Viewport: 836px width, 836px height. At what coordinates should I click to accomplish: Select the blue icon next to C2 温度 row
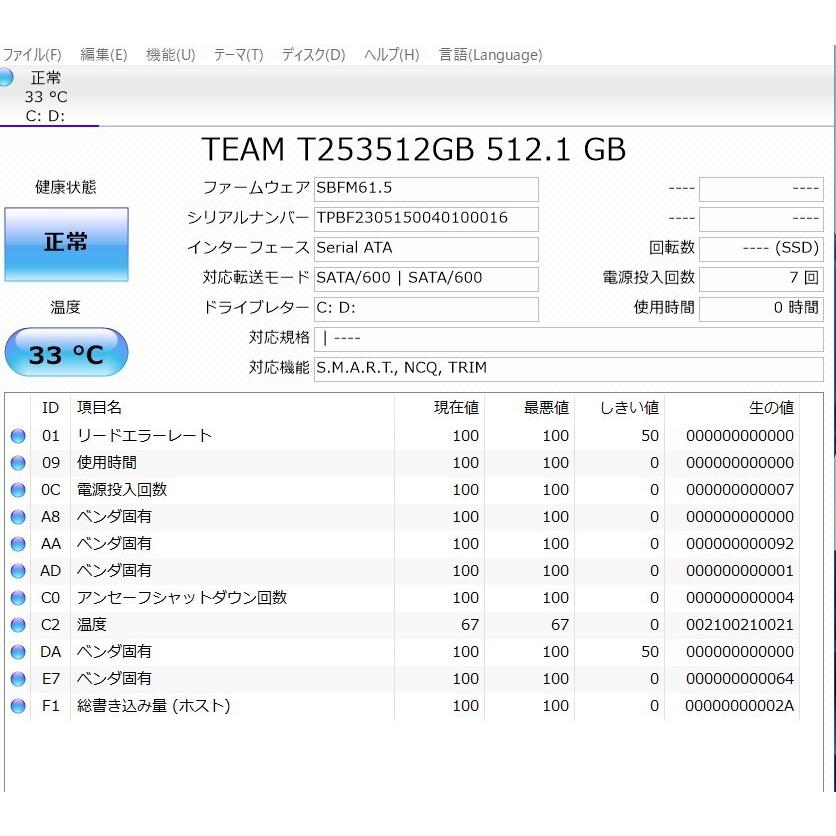click(17, 624)
